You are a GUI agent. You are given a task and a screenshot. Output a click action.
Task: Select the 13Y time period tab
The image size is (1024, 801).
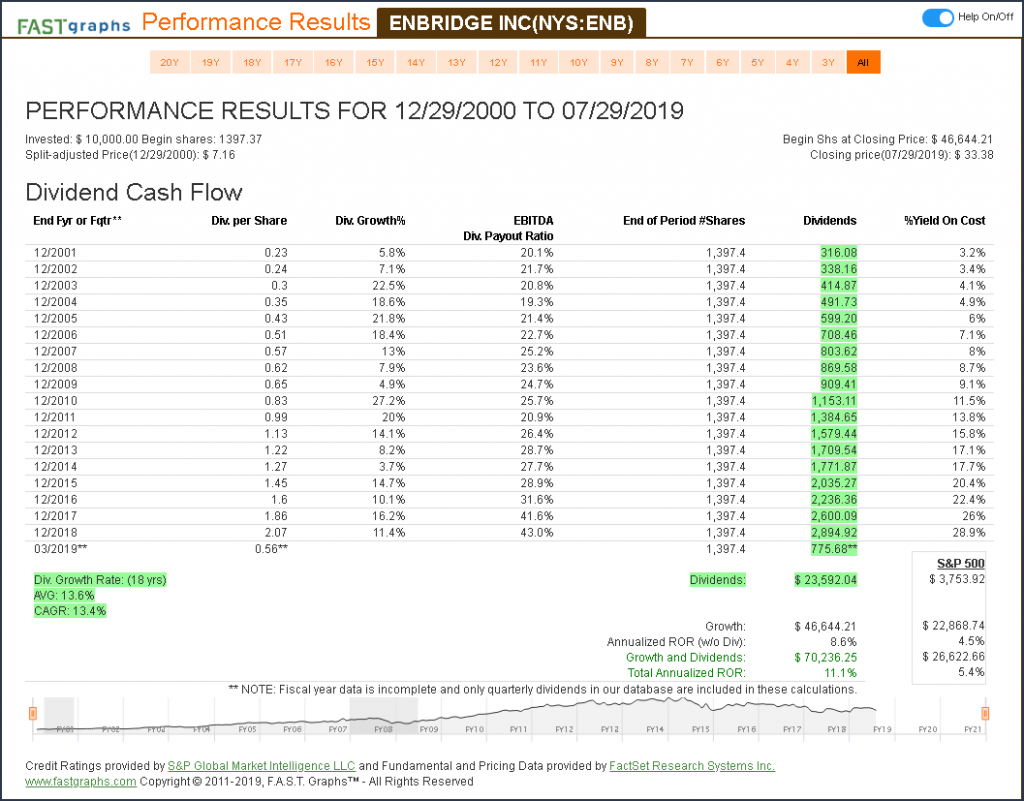[x=456, y=63]
